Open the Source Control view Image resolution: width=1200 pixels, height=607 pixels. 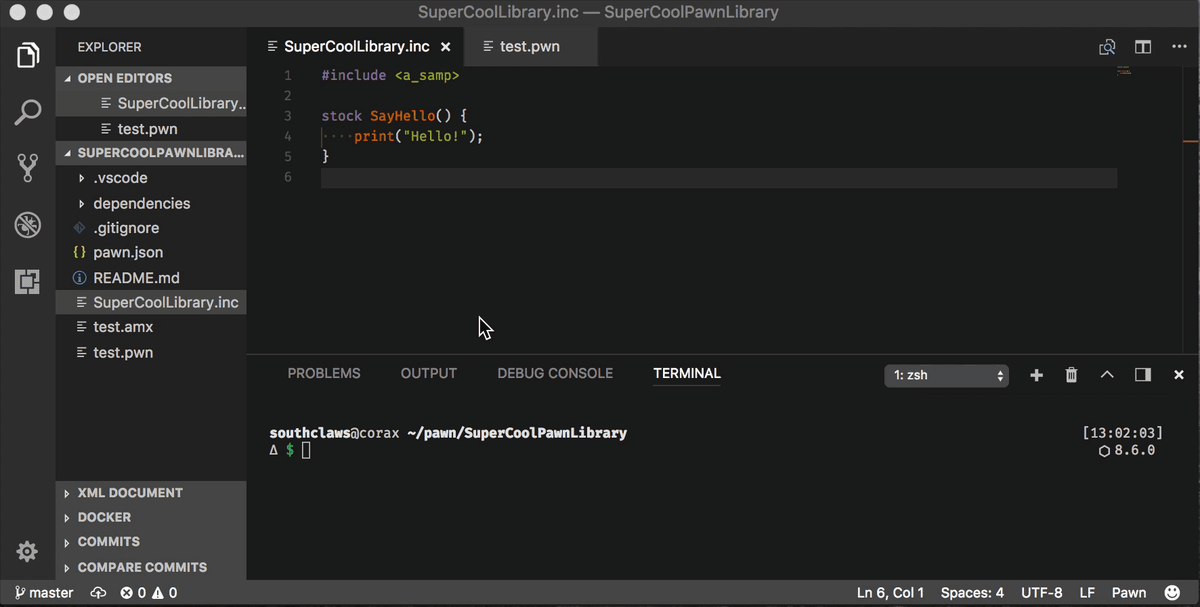tap(28, 167)
